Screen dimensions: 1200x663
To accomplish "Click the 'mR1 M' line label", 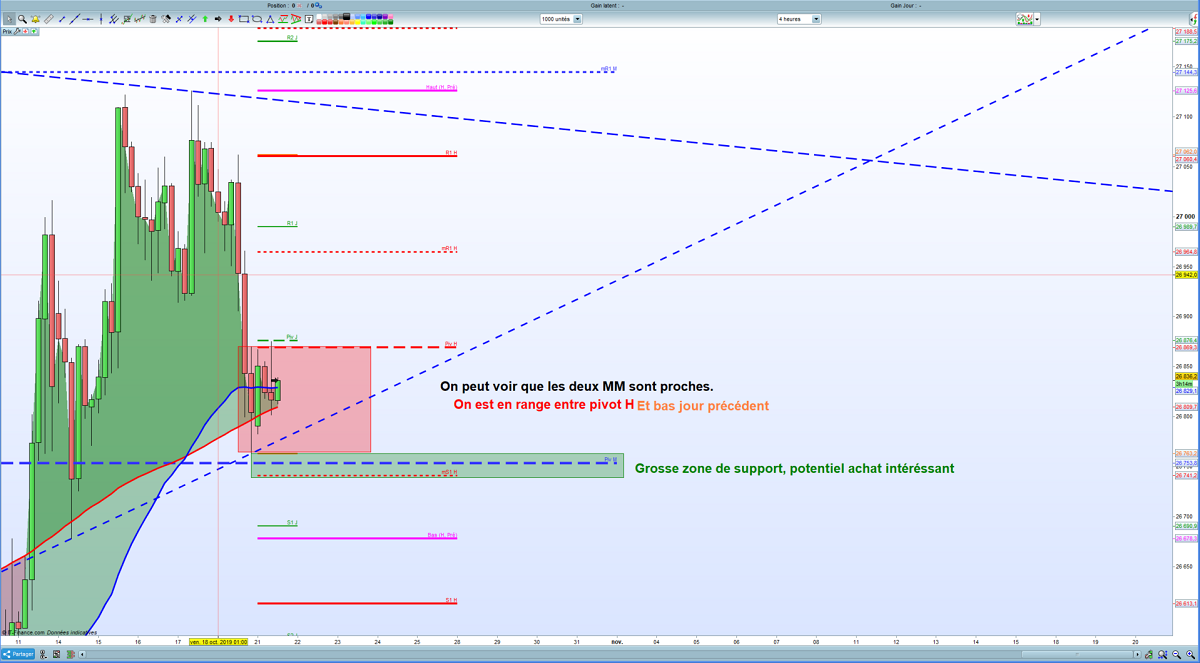I will 609,69.
